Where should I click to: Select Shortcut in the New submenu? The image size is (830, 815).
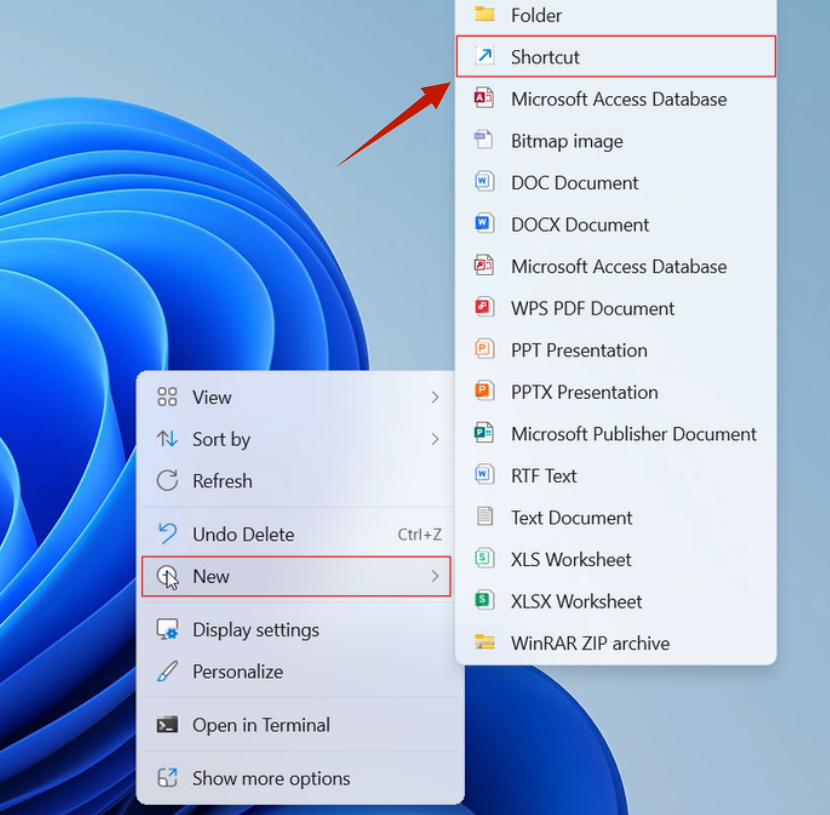pyautogui.click(x=616, y=56)
